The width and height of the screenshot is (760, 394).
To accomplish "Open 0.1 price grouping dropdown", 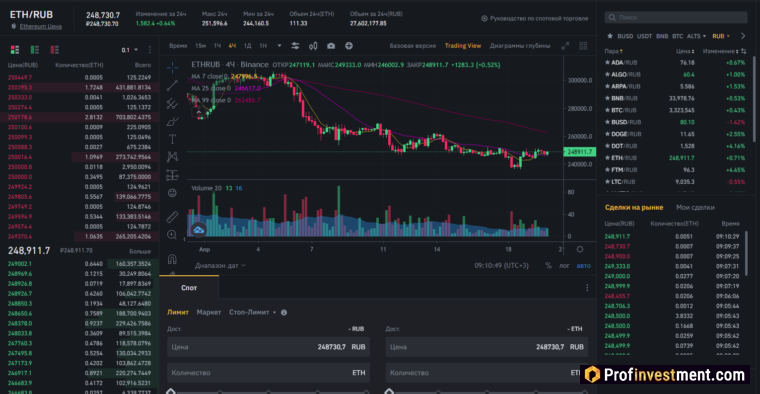I will 130,50.
